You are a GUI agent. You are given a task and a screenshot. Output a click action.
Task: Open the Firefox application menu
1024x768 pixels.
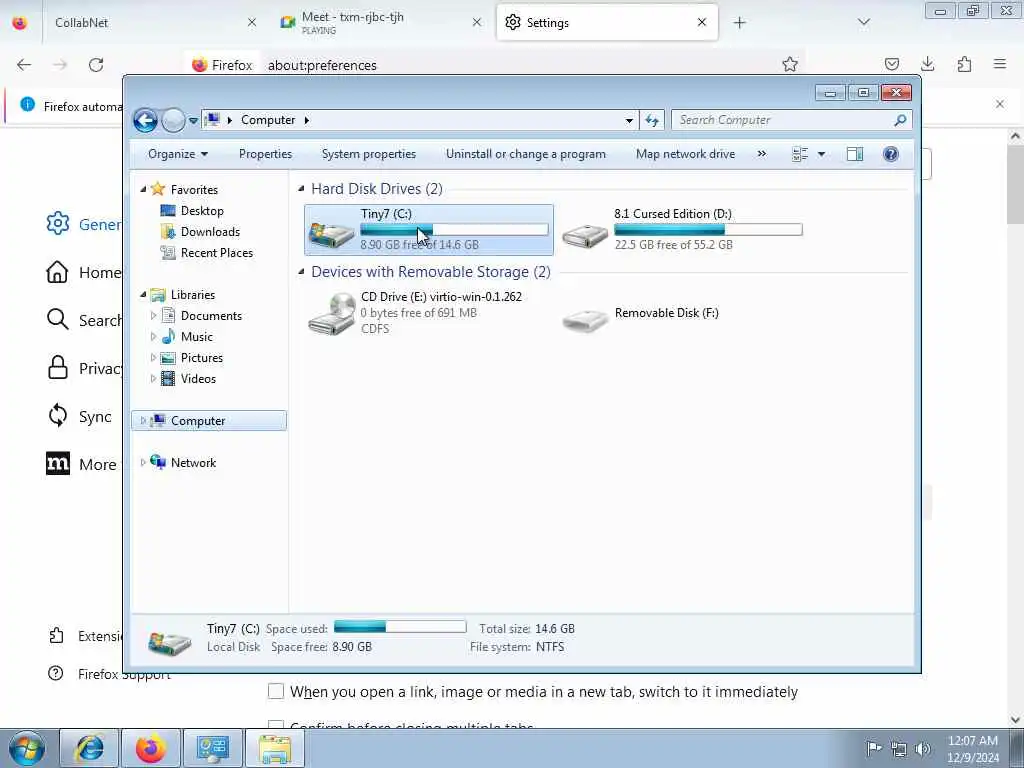pyautogui.click(x=1000, y=64)
